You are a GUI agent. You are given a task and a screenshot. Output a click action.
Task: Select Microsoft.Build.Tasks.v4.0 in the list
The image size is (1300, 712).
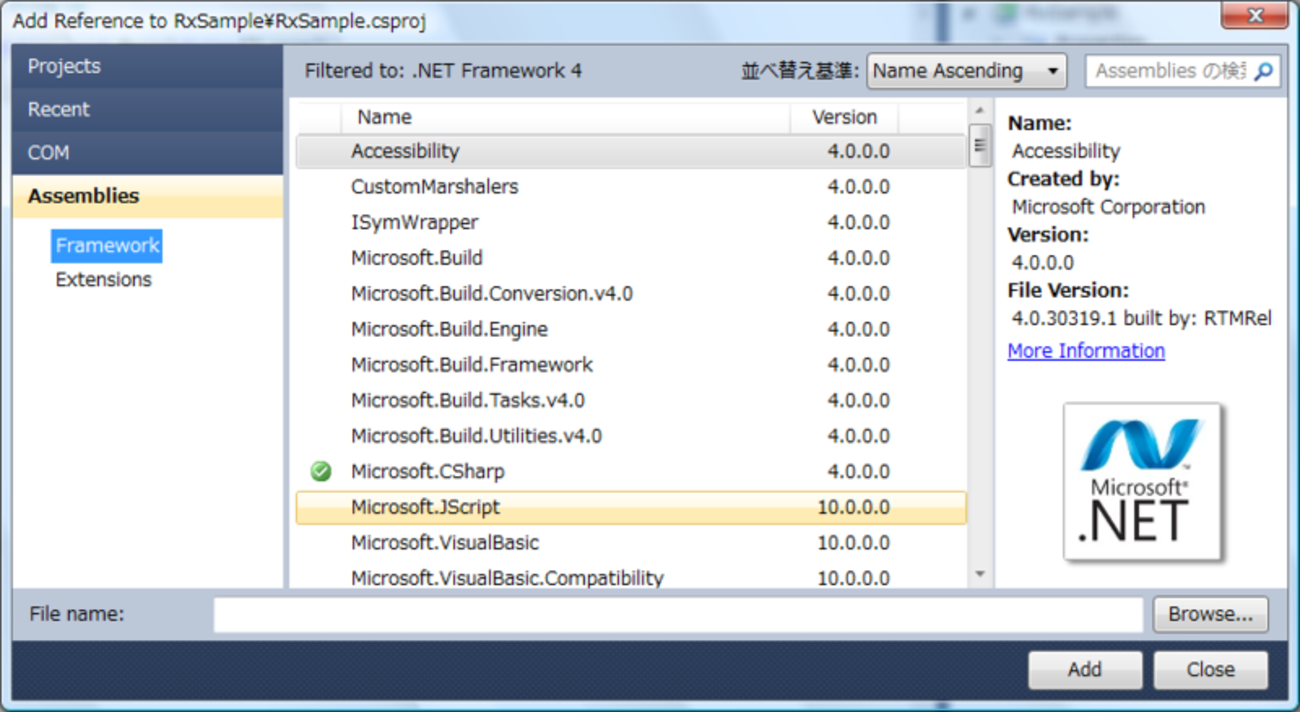click(631, 401)
